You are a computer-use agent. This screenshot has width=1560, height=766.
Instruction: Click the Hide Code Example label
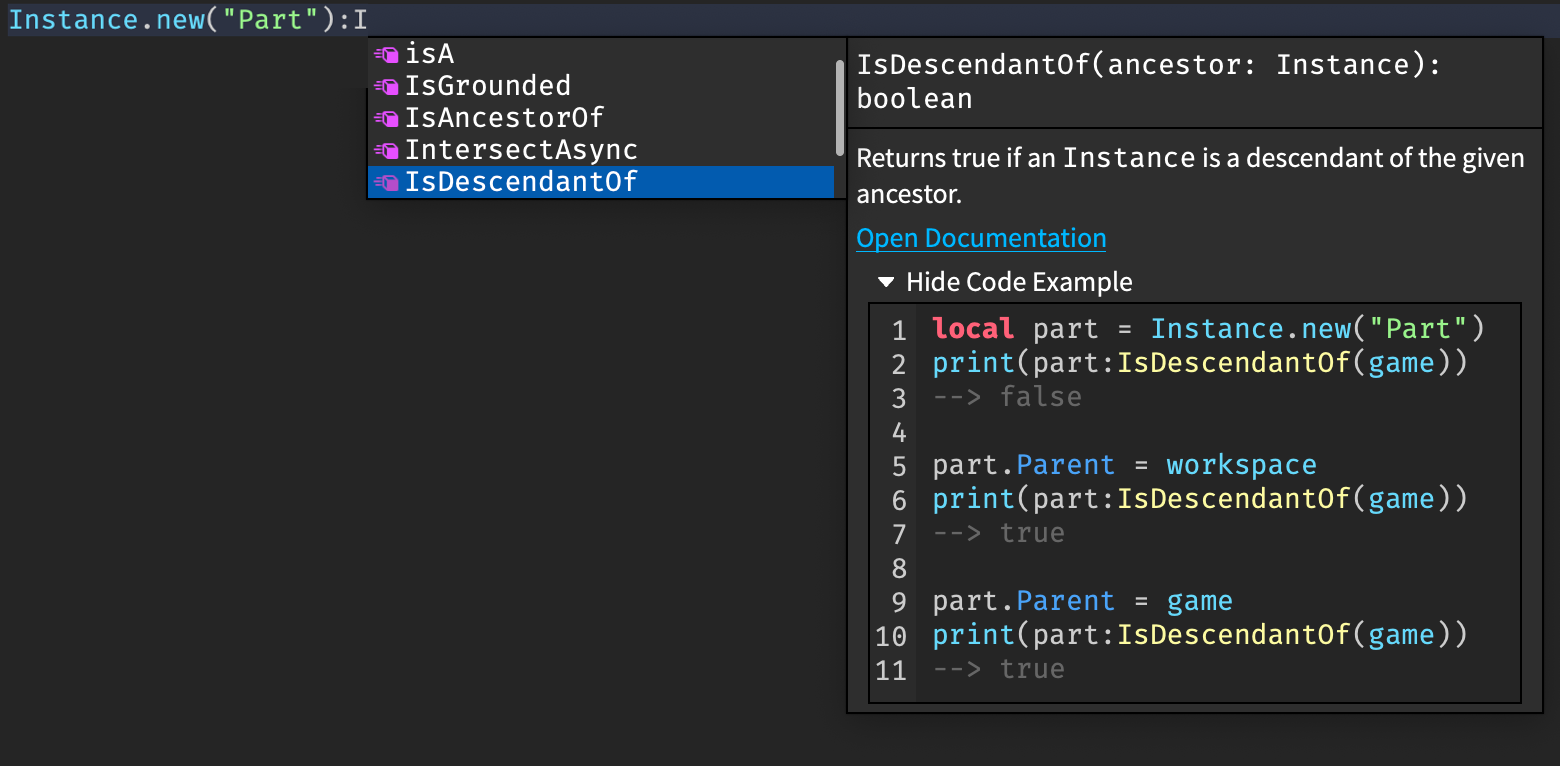(x=1019, y=282)
